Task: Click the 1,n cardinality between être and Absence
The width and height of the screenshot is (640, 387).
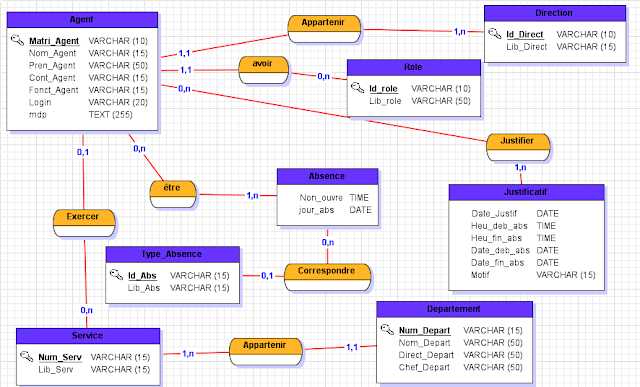Action: click(253, 196)
